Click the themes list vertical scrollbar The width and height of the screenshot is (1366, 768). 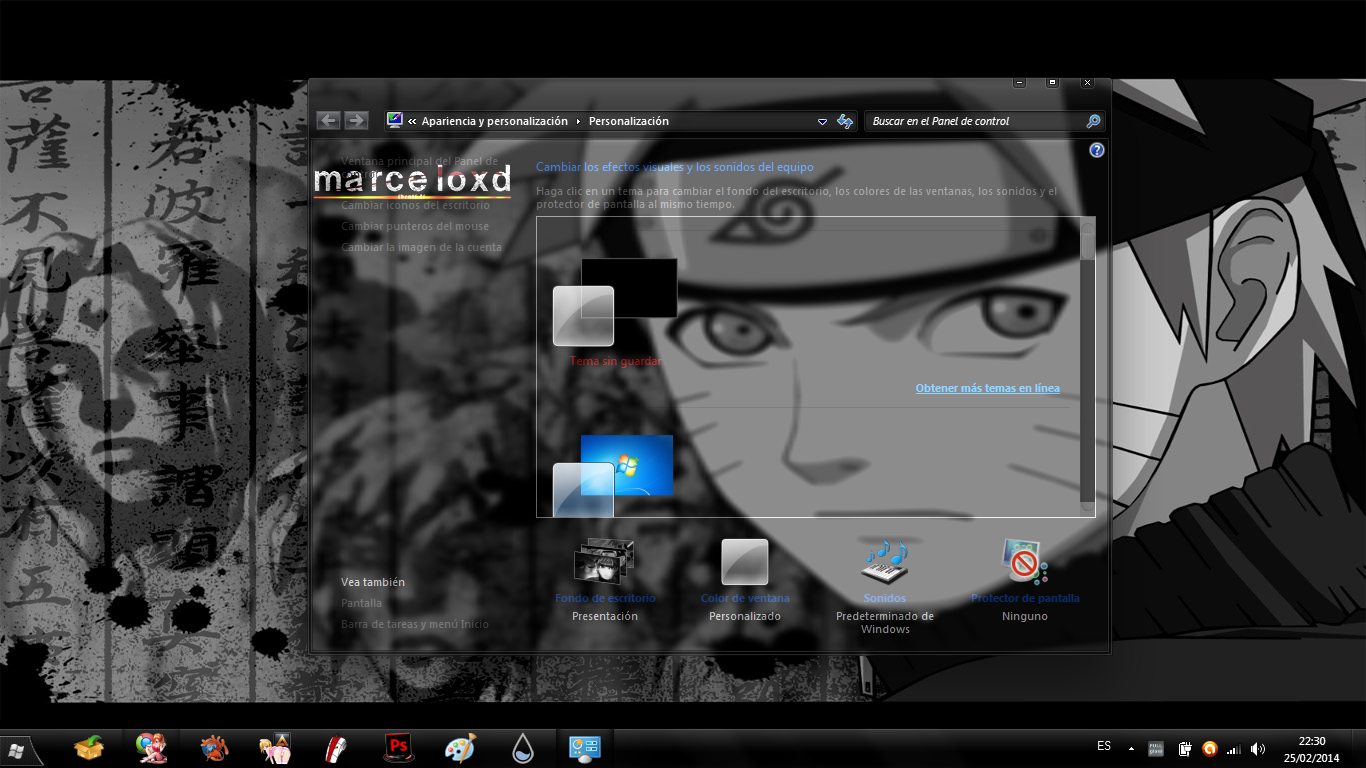(x=1087, y=367)
